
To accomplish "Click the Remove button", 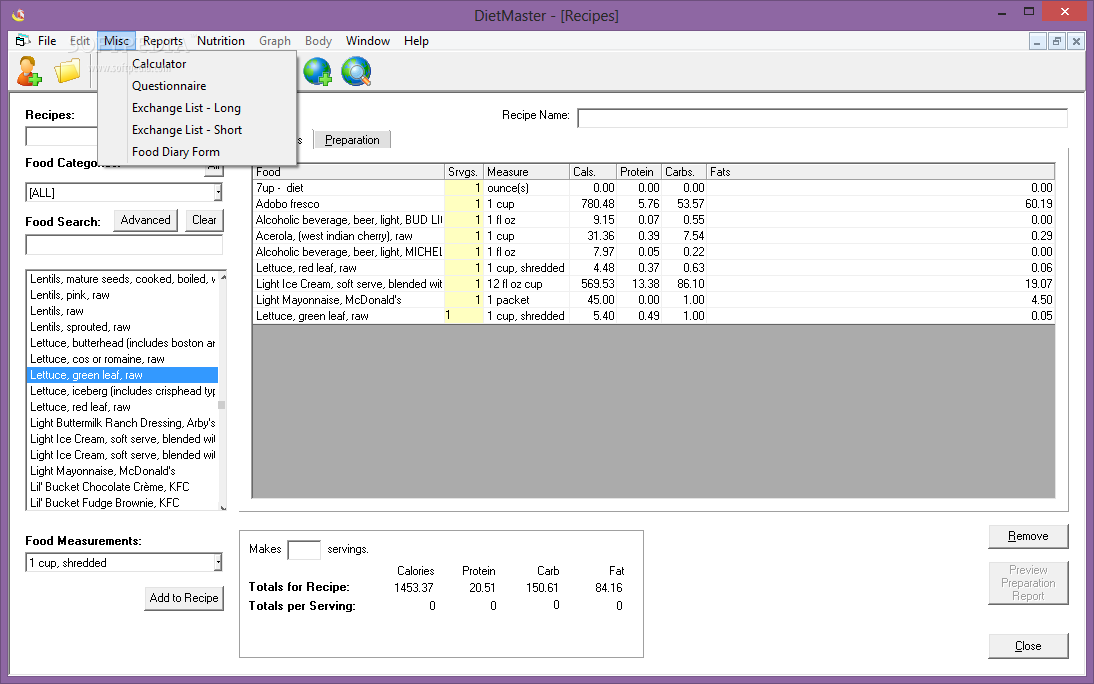I will click(1028, 536).
